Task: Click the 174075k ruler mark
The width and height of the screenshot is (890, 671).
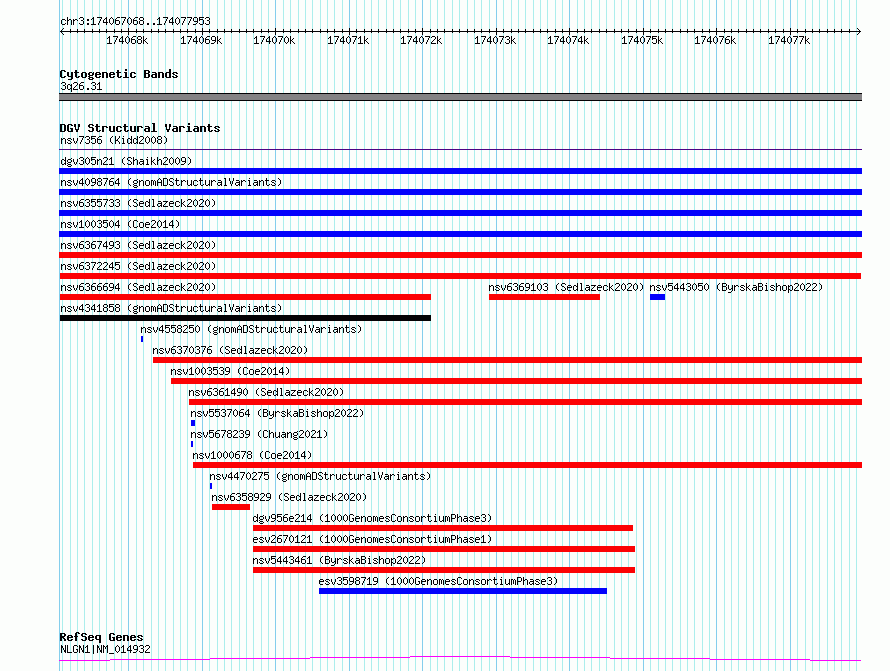Action: click(x=642, y=40)
